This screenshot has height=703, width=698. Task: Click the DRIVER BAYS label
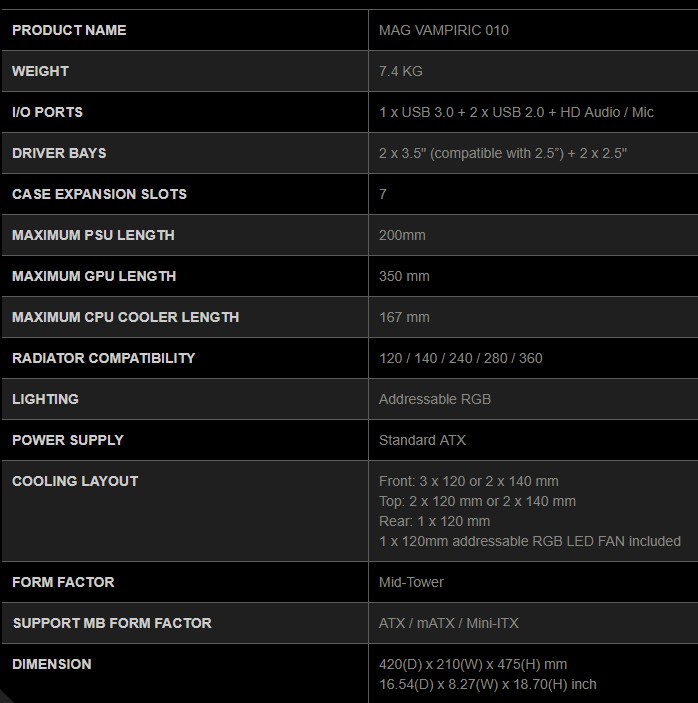pyautogui.click(x=59, y=153)
